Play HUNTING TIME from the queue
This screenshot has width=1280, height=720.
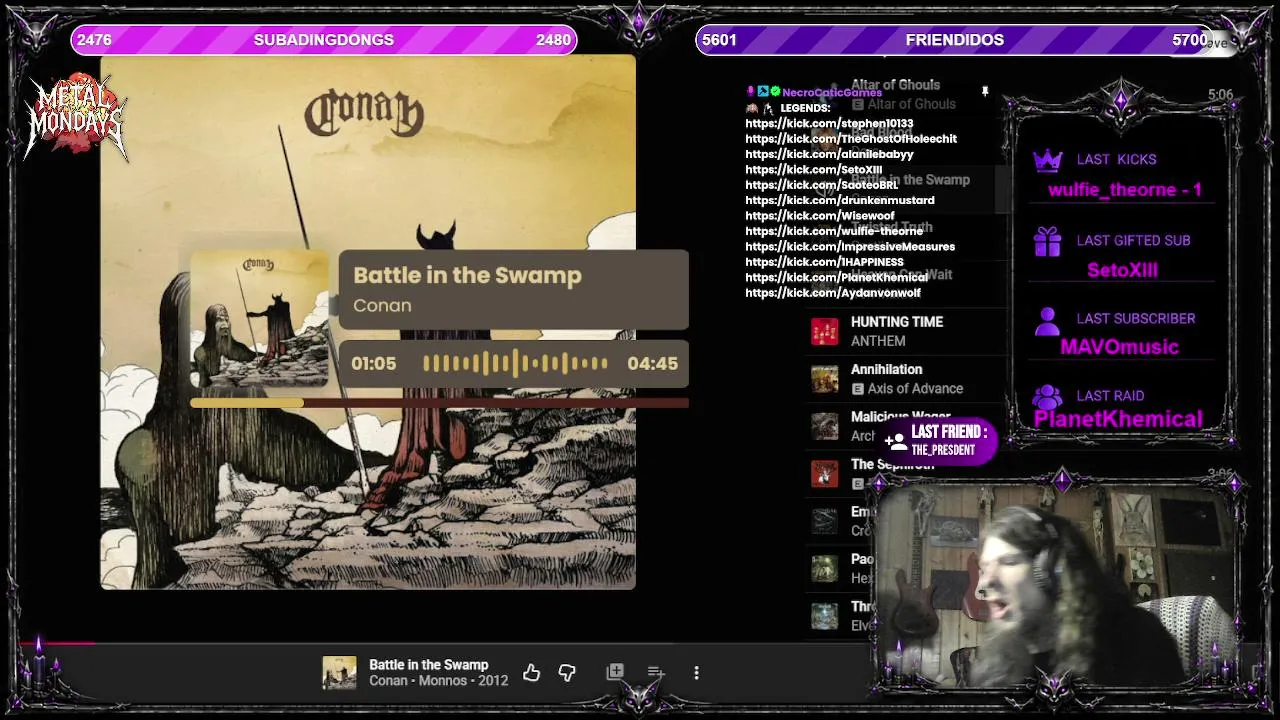897,322
